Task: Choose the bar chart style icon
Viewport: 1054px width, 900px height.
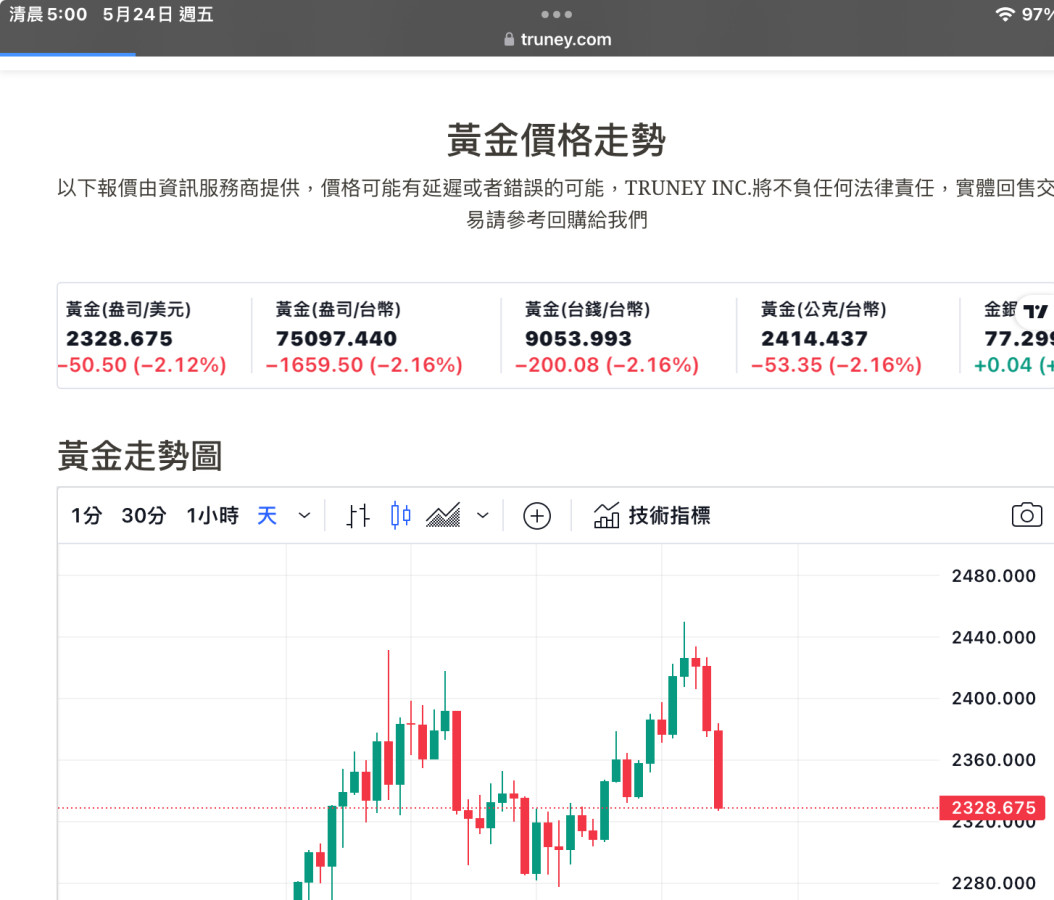Action: 358,516
